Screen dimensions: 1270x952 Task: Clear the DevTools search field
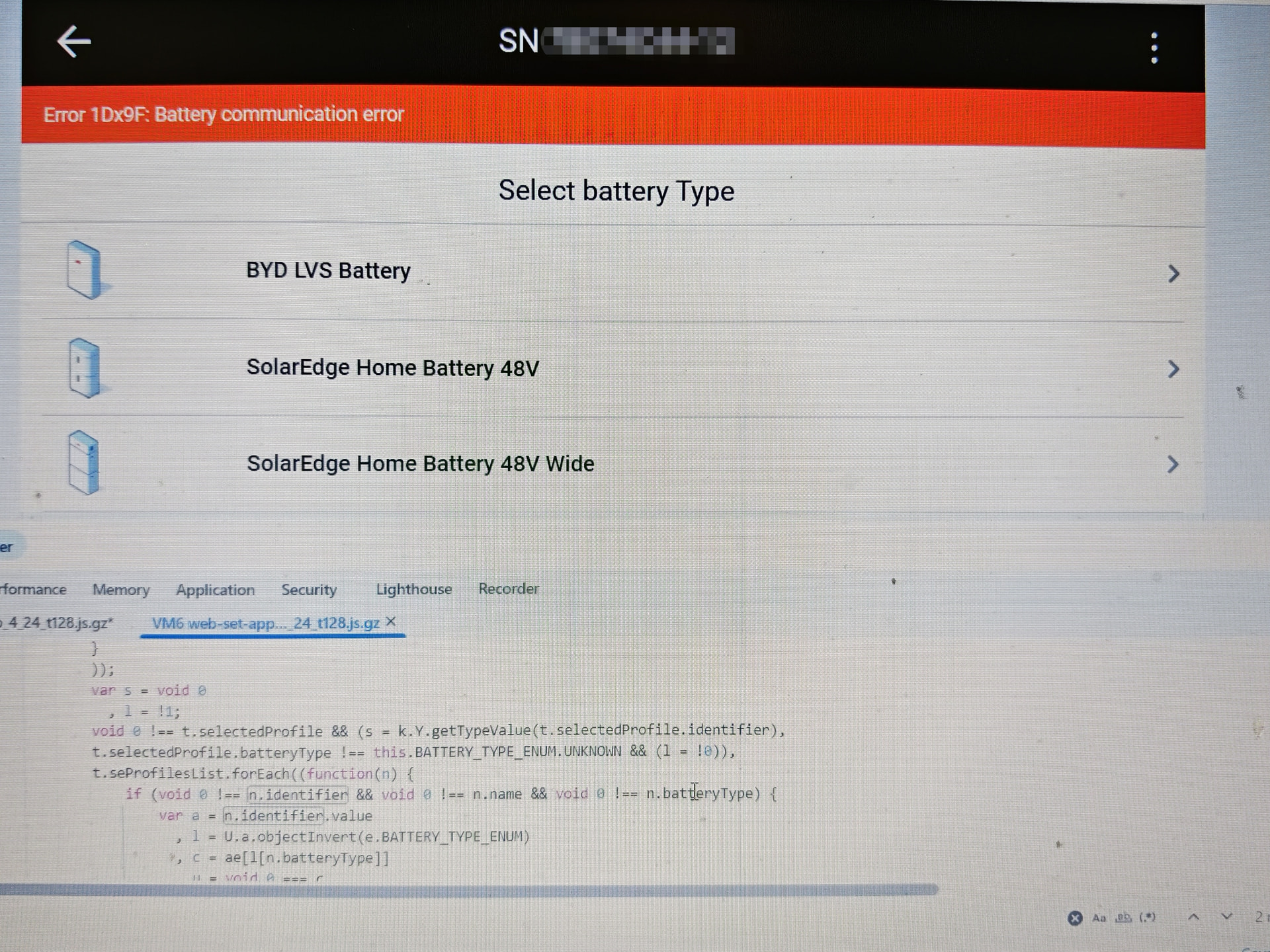tap(1075, 918)
